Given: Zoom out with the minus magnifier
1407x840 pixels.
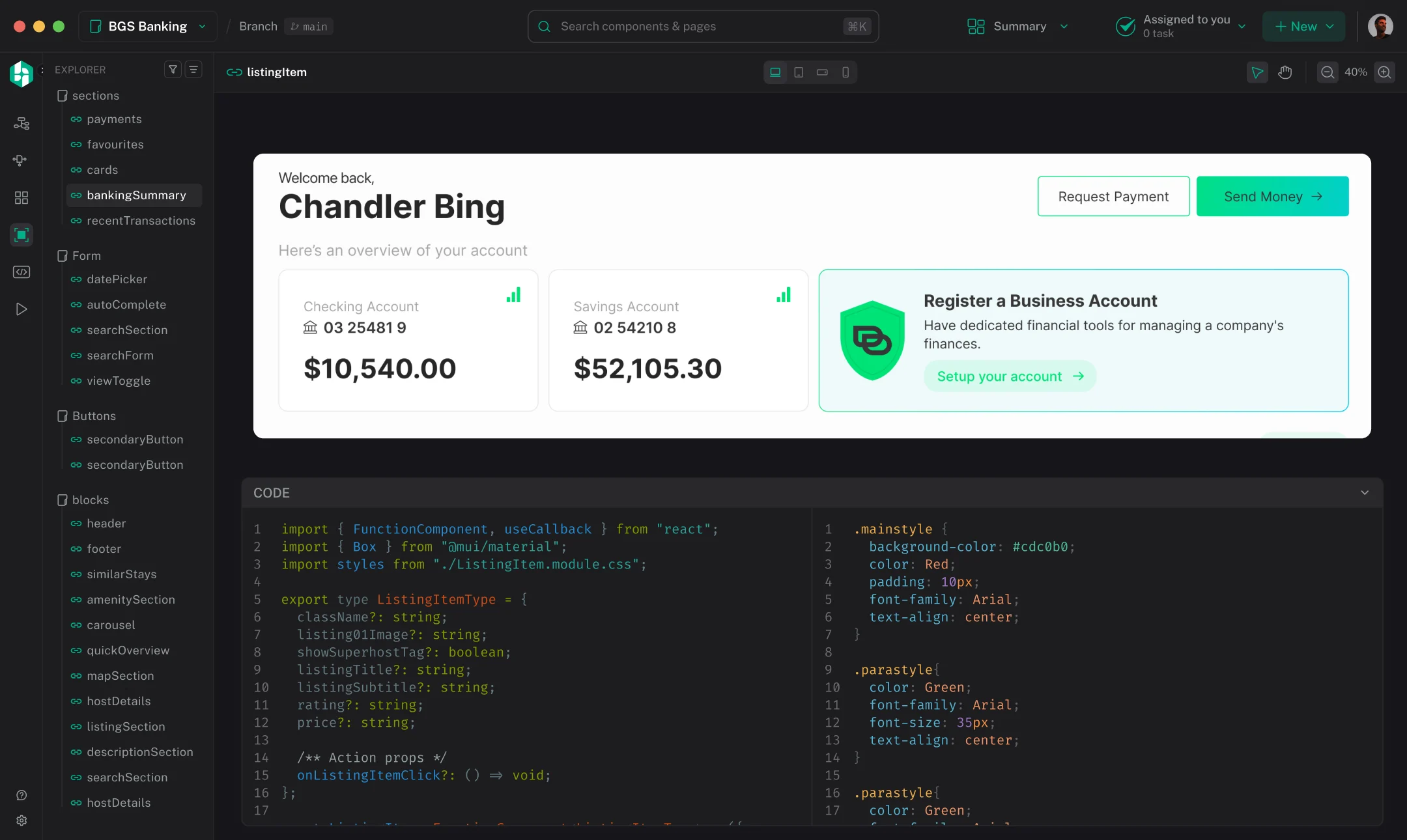Looking at the screenshot, I should [1328, 72].
